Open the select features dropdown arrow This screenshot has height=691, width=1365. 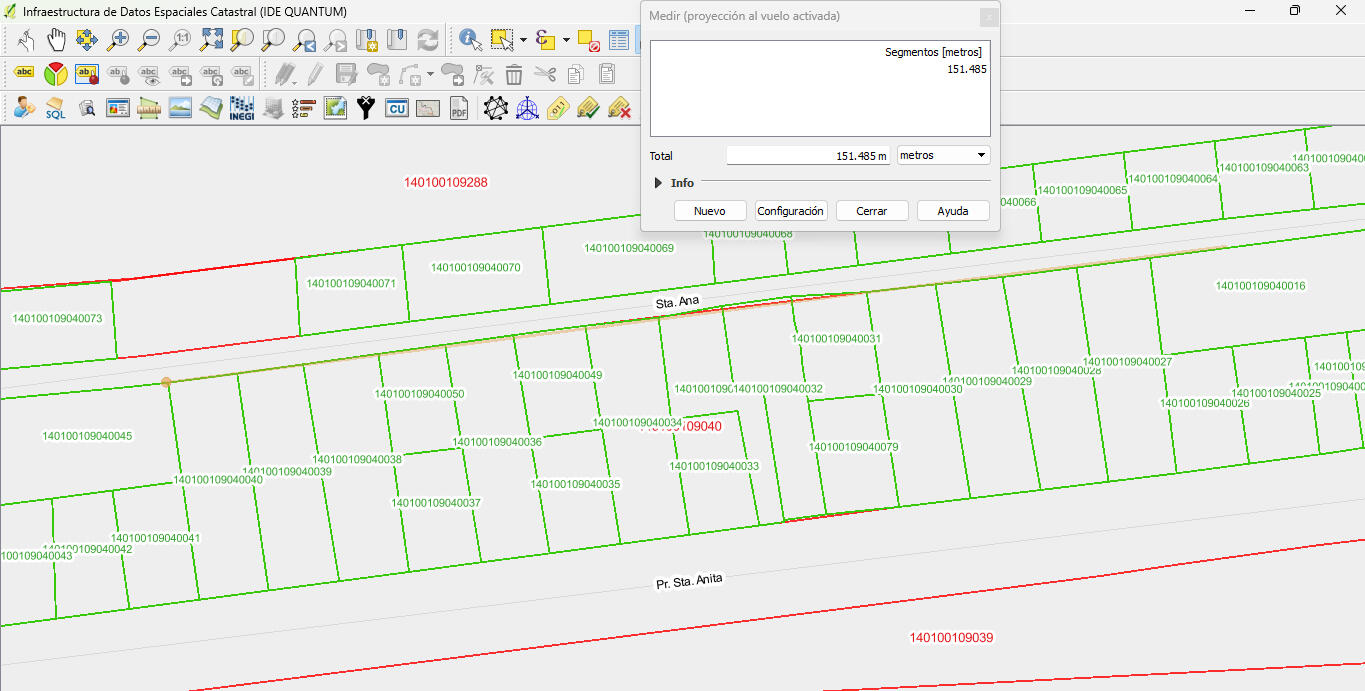[523, 40]
